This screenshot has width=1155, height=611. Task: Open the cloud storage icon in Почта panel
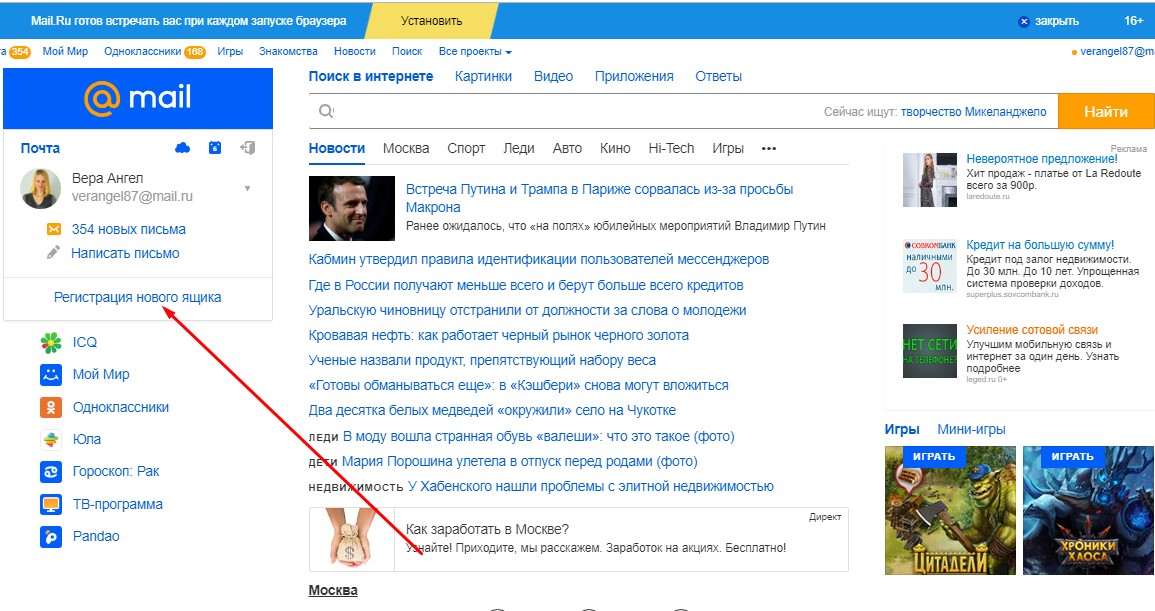pos(183,148)
